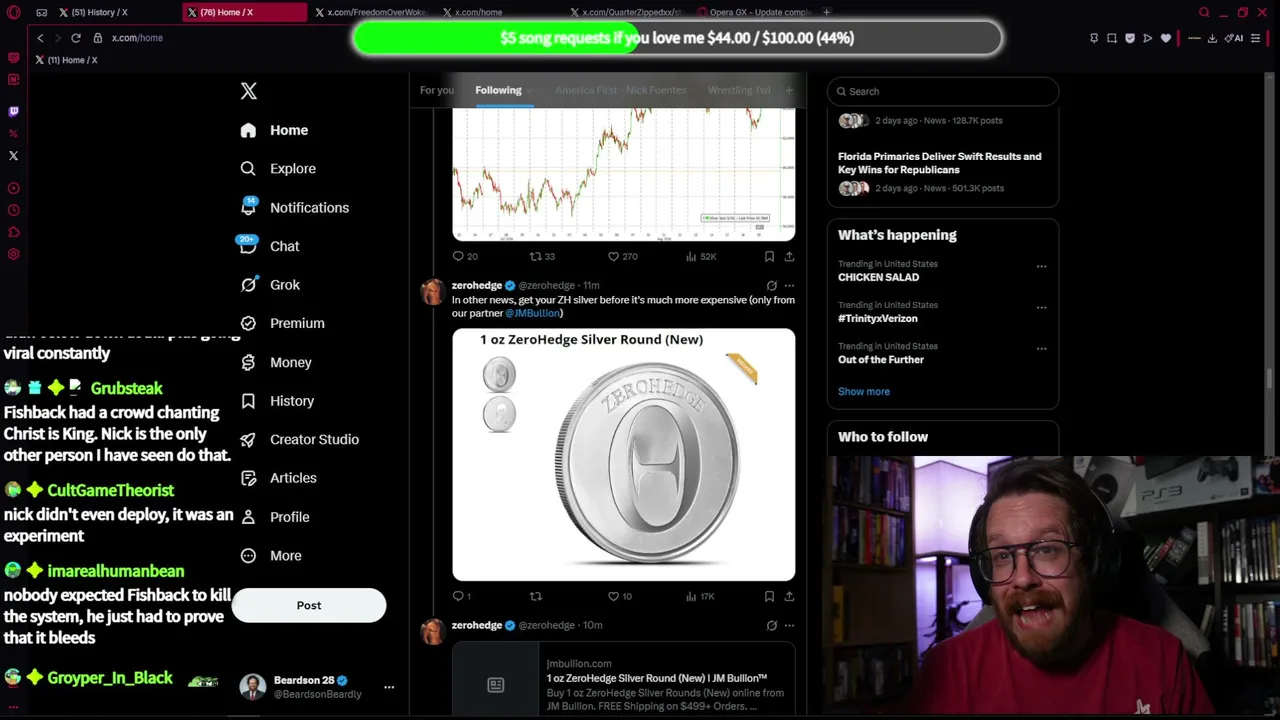
Task: Switch to the For you timeline tab
Action: click(x=436, y=90)
